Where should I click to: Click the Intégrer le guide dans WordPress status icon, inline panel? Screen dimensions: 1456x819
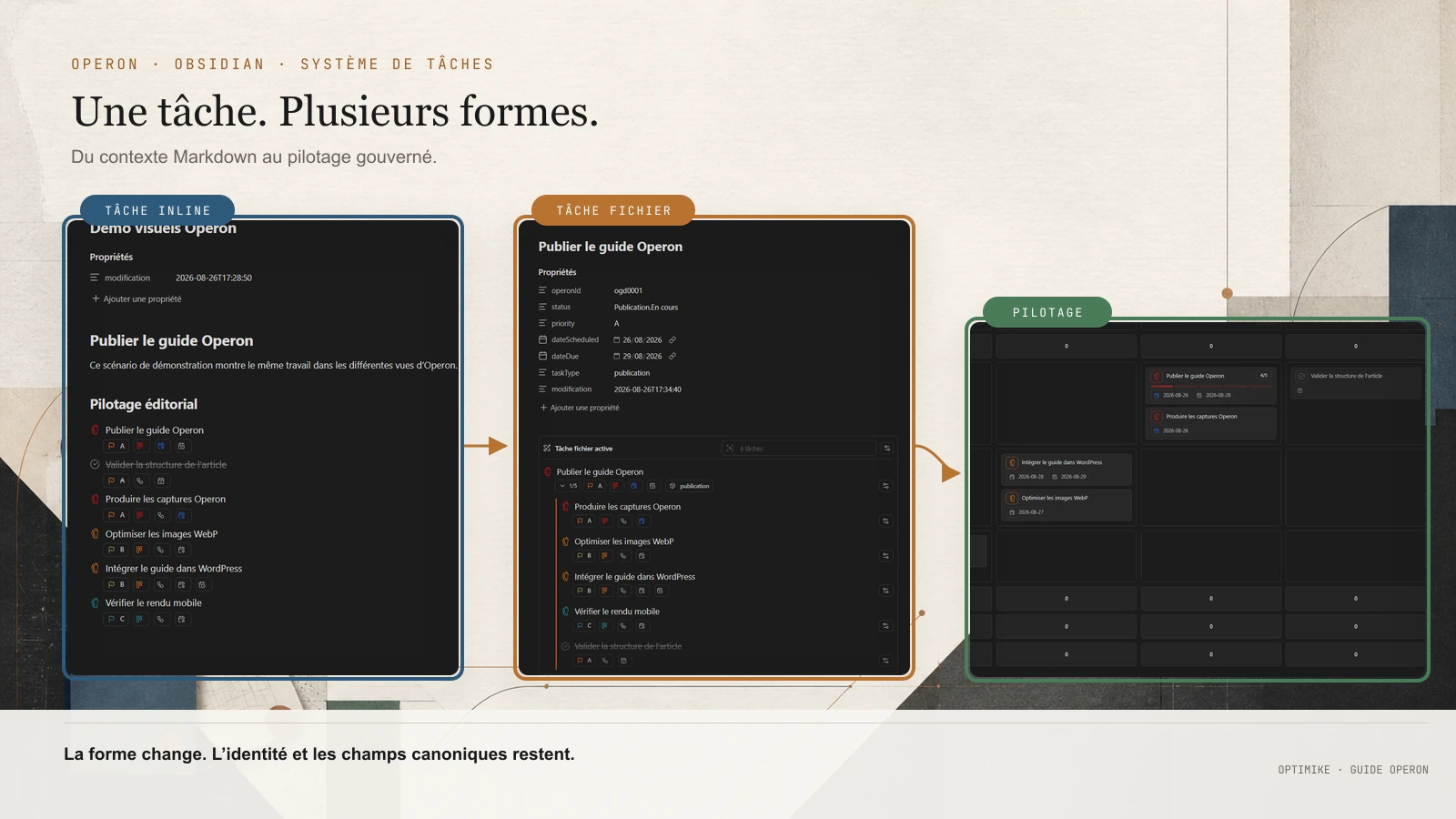click(x=95, y=569)
